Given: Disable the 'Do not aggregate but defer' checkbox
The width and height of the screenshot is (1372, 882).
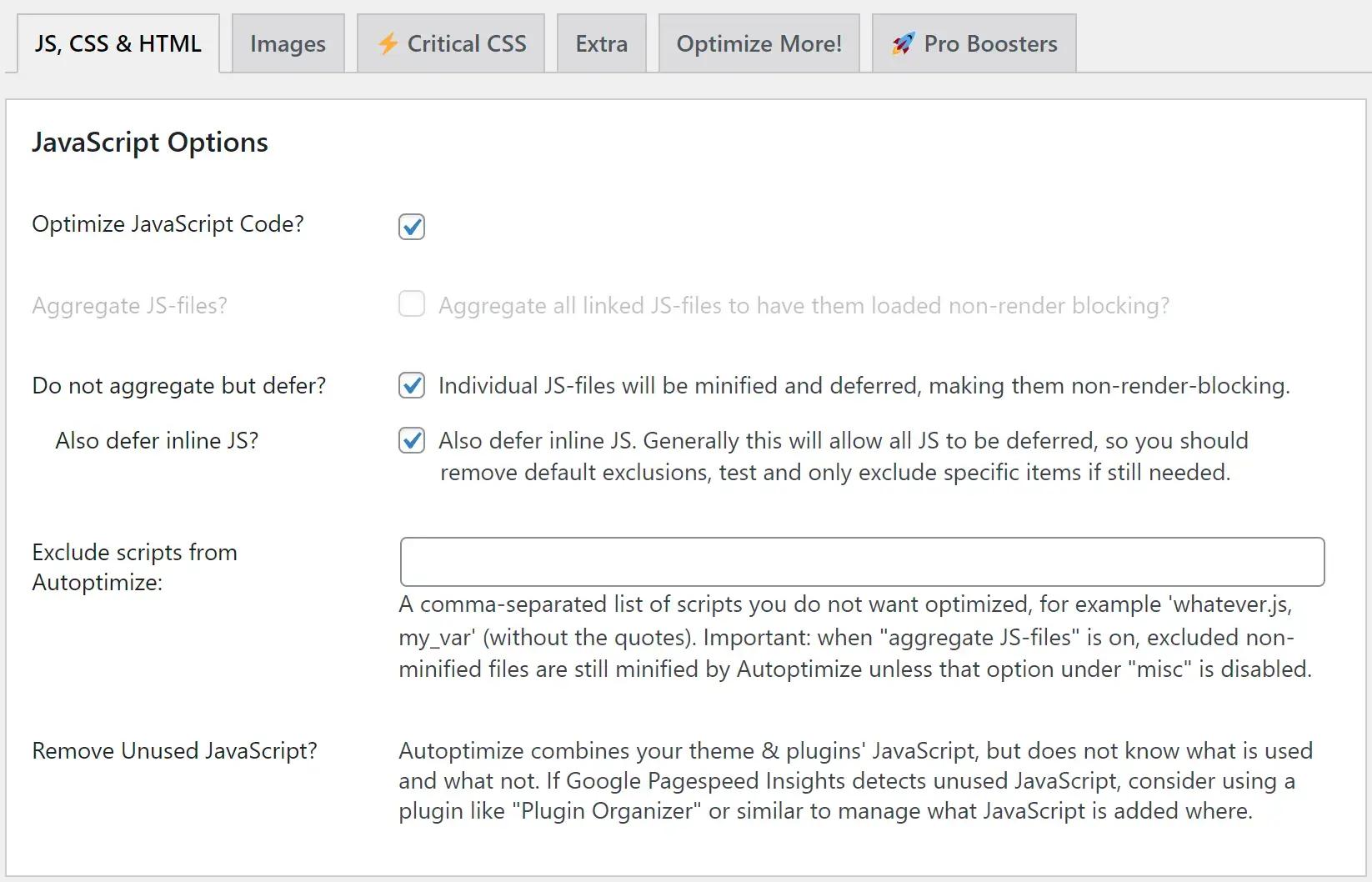Looking at the screenshot, I should 412,385.
